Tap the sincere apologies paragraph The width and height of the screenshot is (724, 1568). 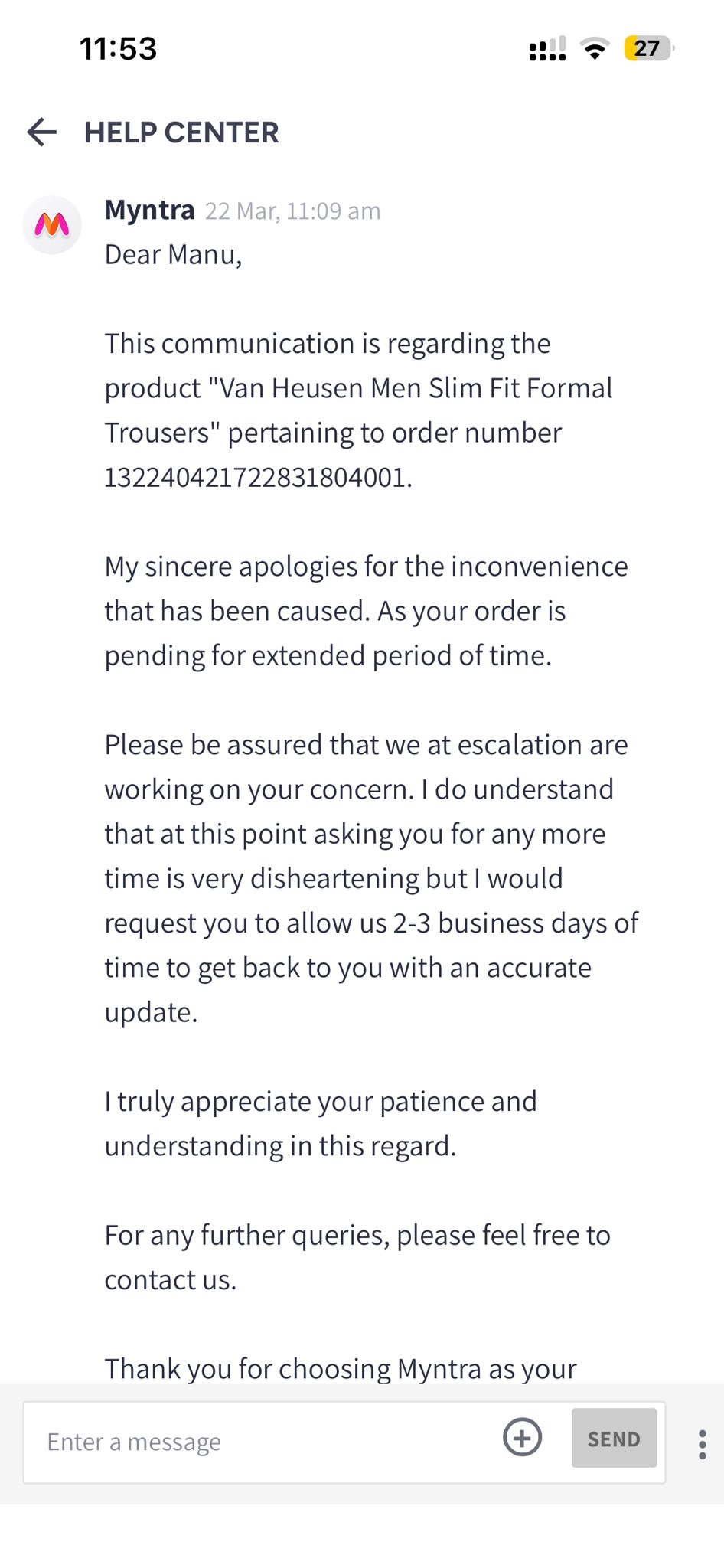click(x=366, y=611)
